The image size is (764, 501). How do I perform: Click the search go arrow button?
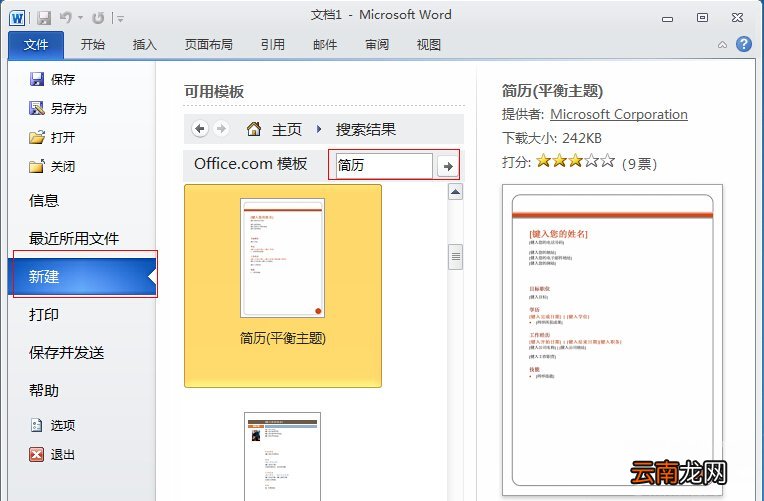point(447,166)
